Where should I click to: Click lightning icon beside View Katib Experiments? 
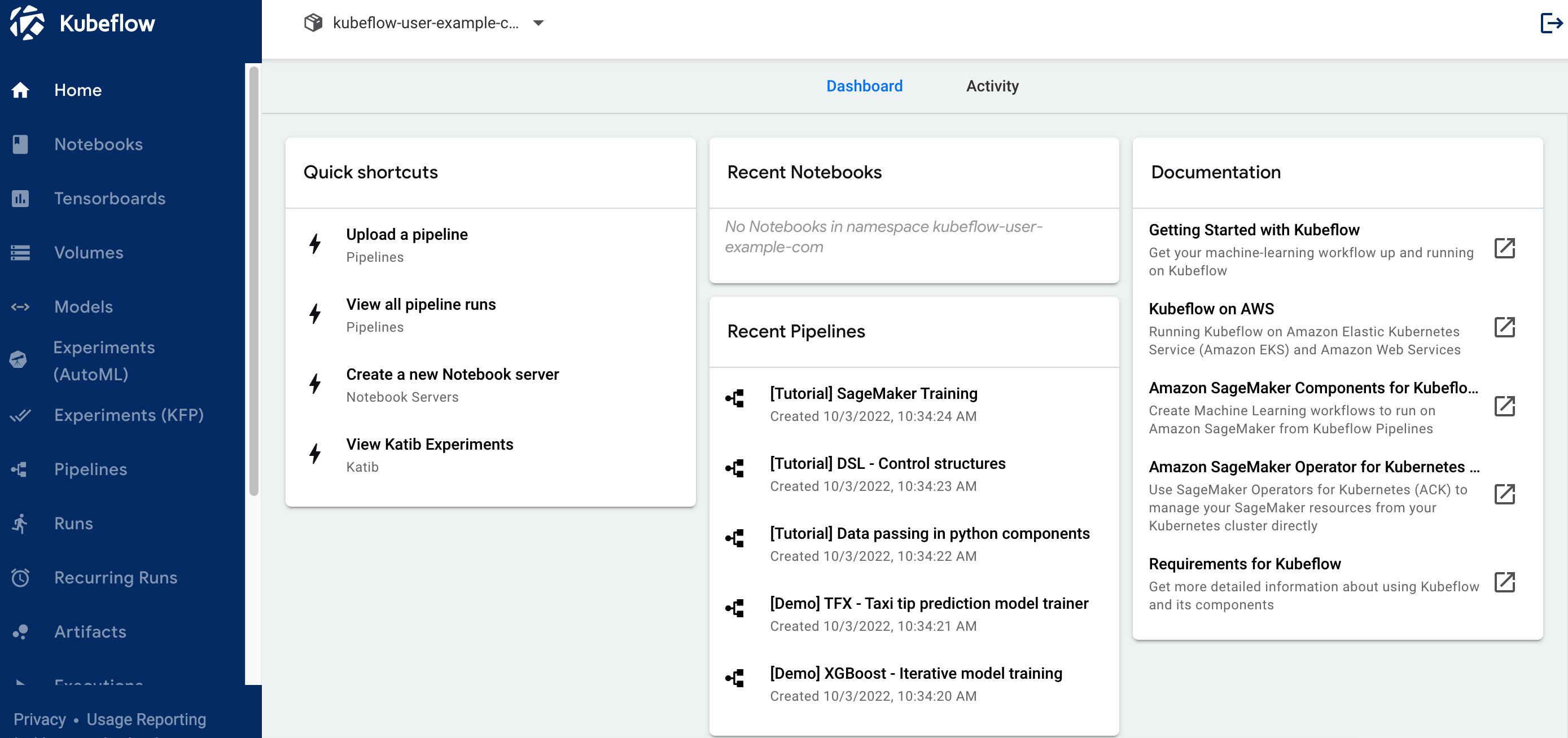(315, 454)
